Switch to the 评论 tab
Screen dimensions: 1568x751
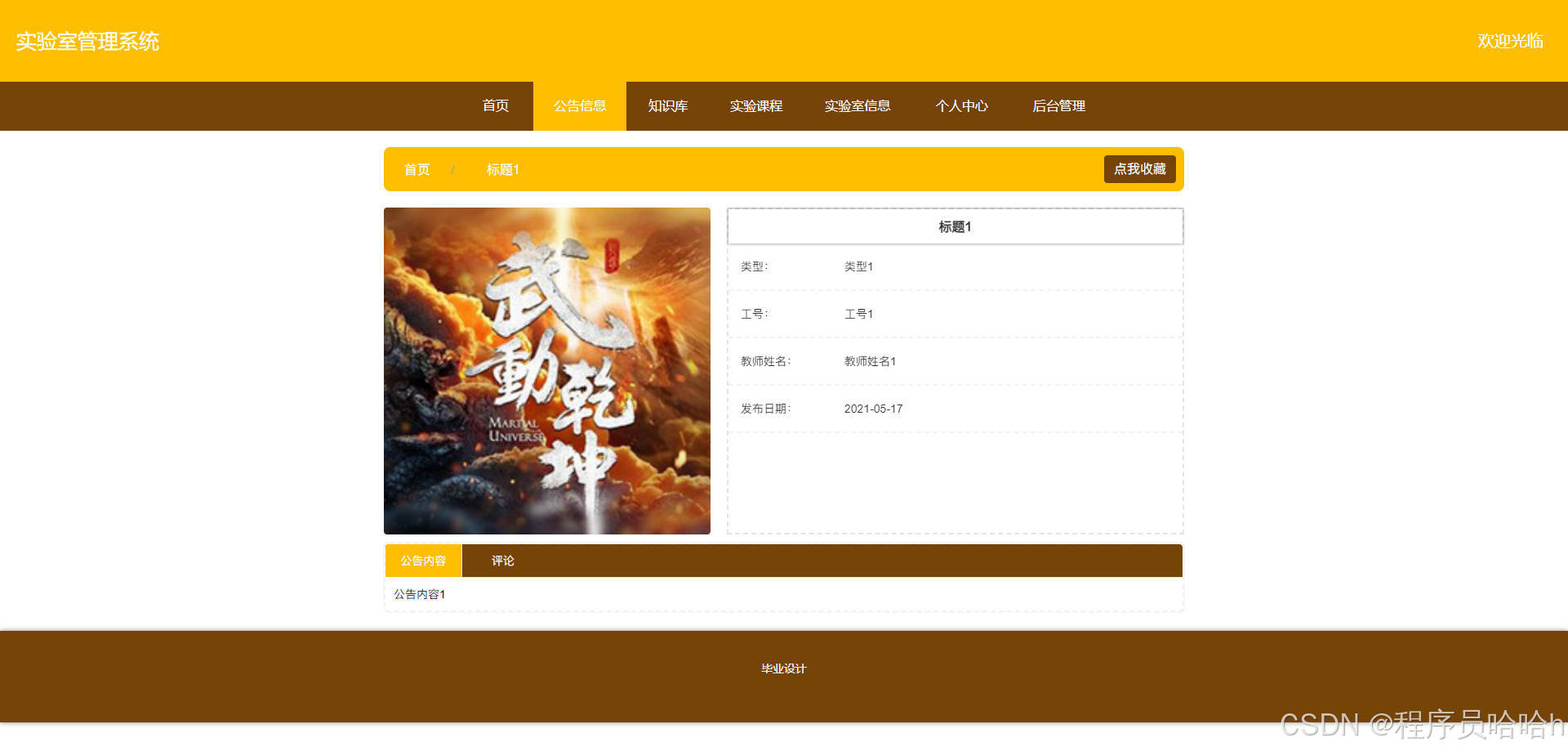[502, 561]
